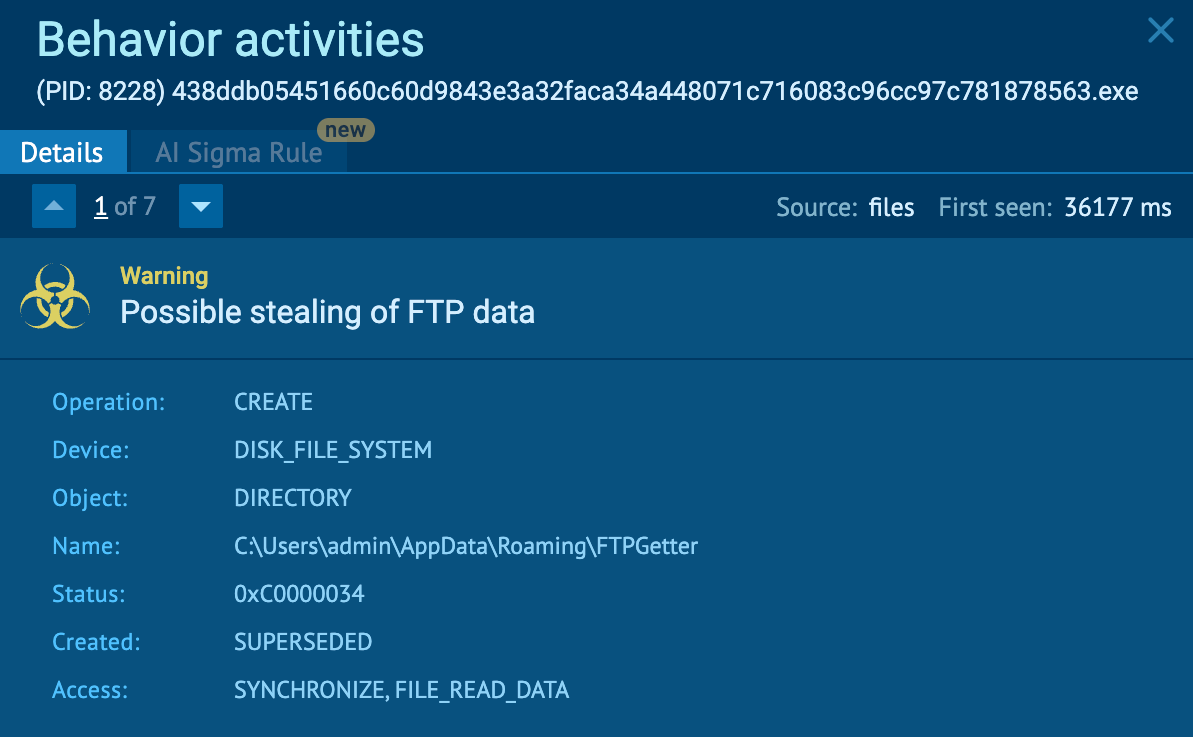
Task: Click the 'Object:' field label
Action: [x=90, y=497]
